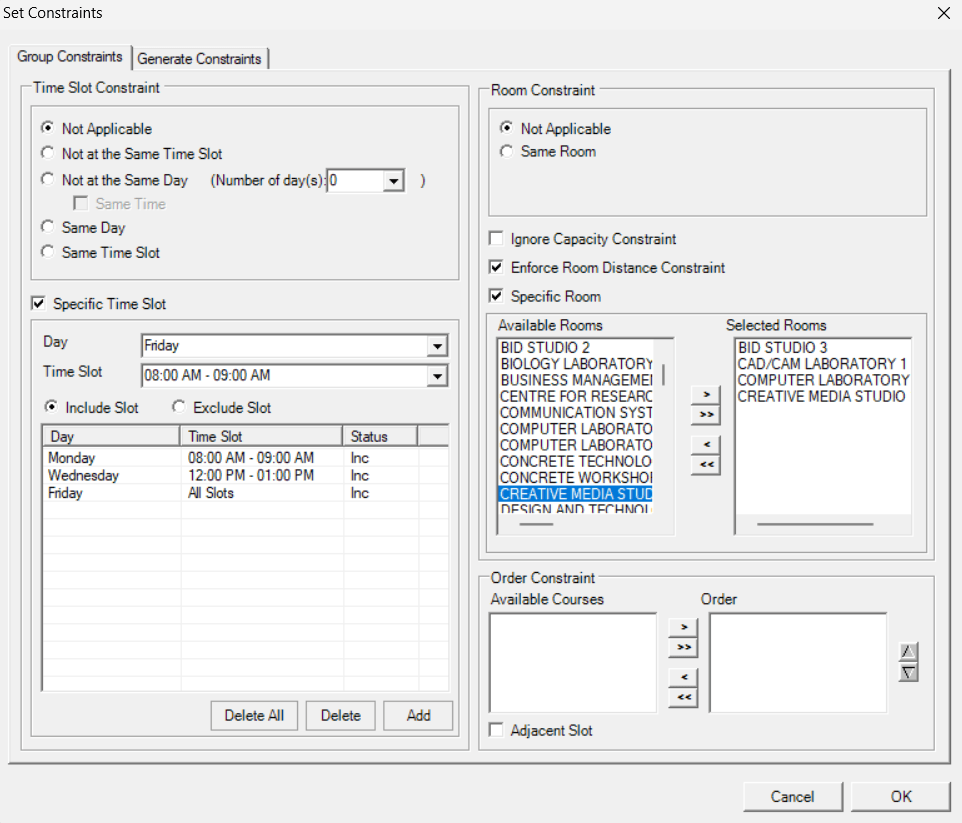Select BID STUDIO 2 in Available Rooms
The width and height of the screenshot is (962, 823).
point(576,347)
